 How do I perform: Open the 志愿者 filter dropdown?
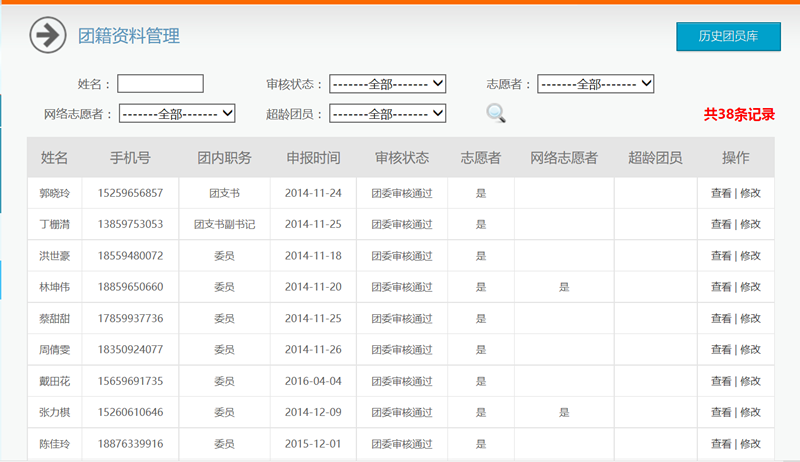(x=595, y=84)
